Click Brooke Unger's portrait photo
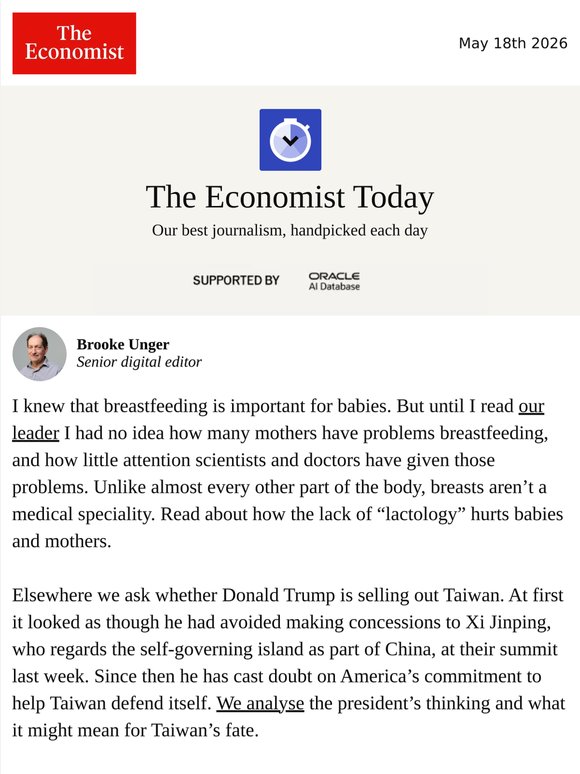 tap(39, 354)
